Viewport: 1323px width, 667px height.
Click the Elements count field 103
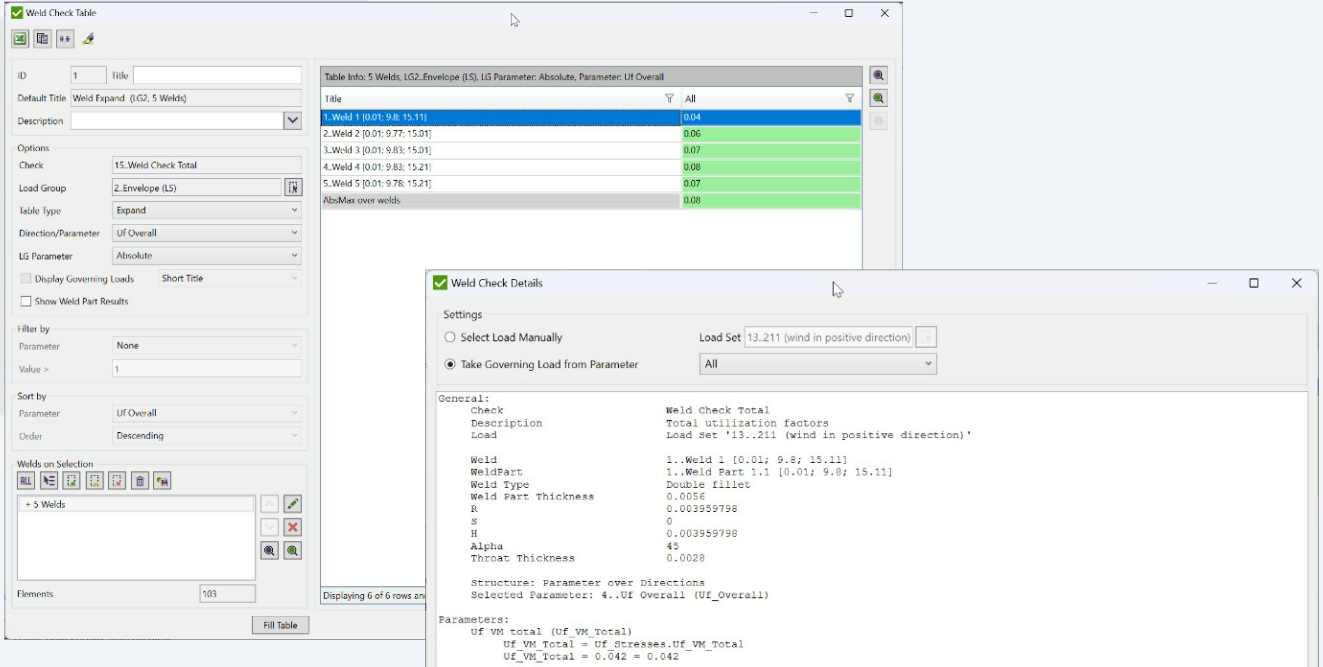pos(227,594)
